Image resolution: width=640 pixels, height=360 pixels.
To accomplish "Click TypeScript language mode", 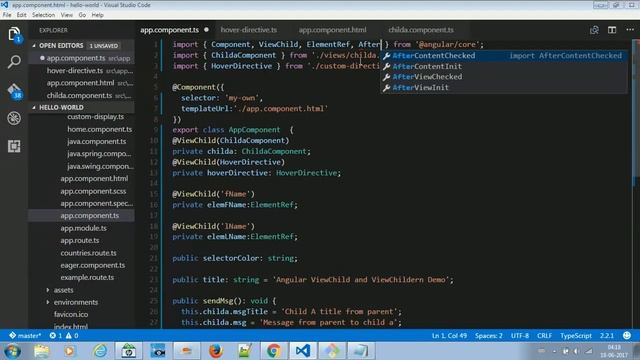I will (576, 336).
